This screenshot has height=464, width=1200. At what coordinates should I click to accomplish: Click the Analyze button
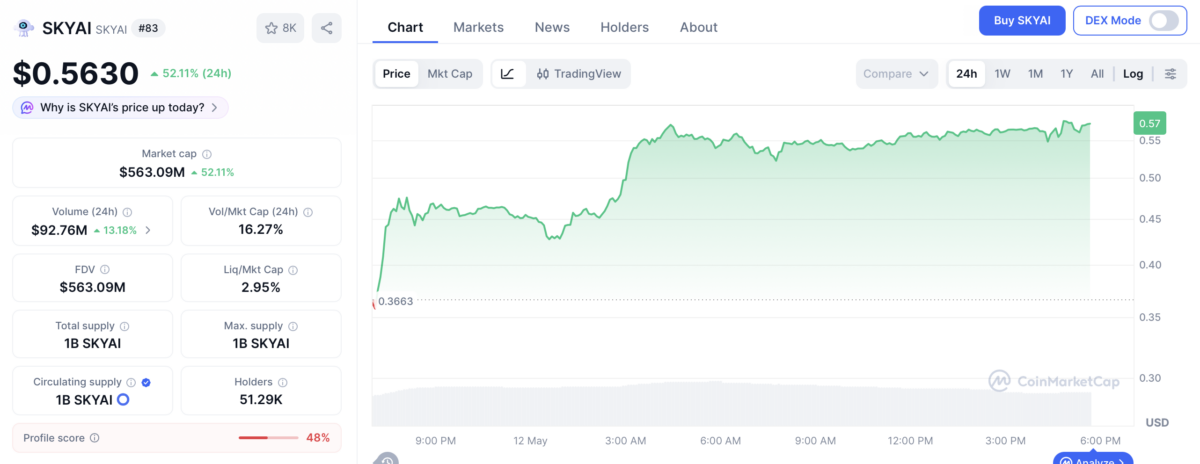(1093, 460)
